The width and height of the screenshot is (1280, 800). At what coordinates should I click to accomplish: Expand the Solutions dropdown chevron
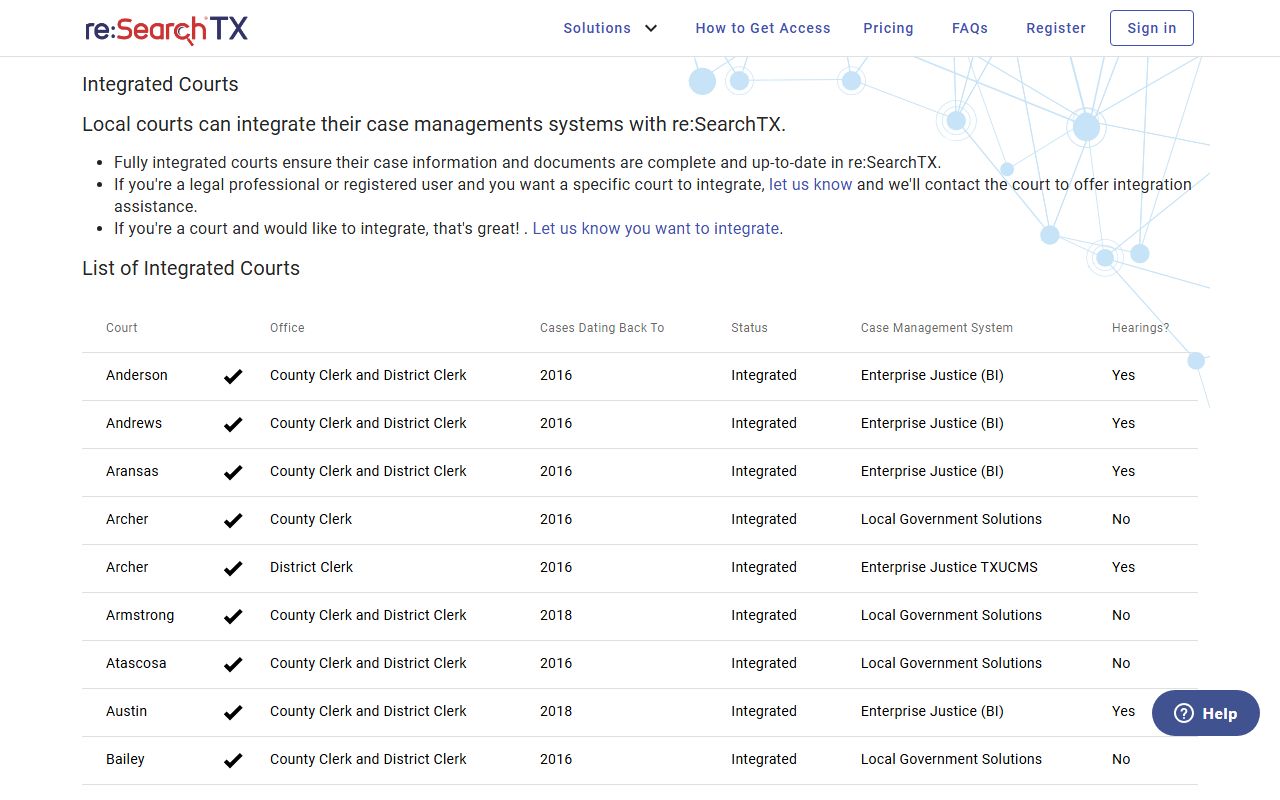pos(651,28)
